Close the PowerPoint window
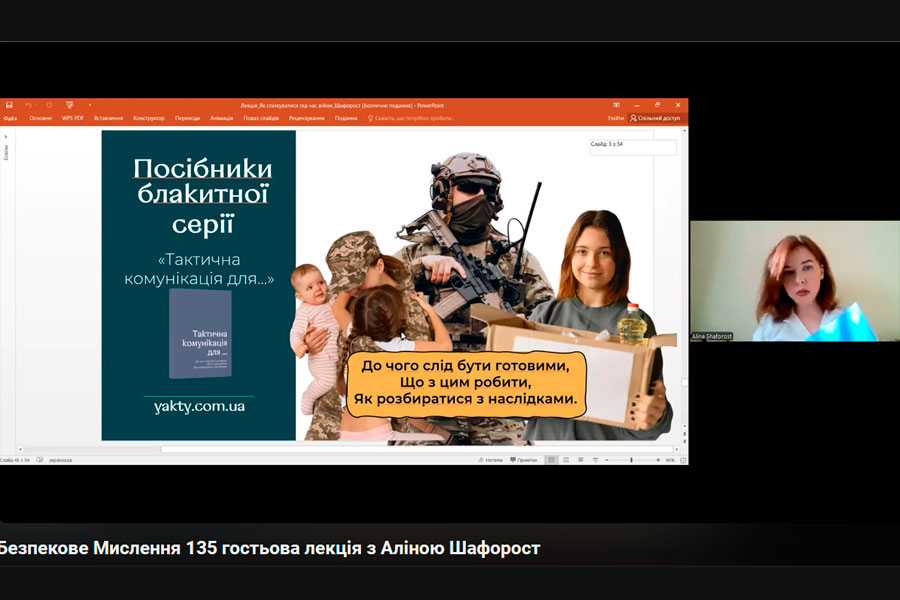Viewport: 900px width, 600px height. (x=678, y=105)
